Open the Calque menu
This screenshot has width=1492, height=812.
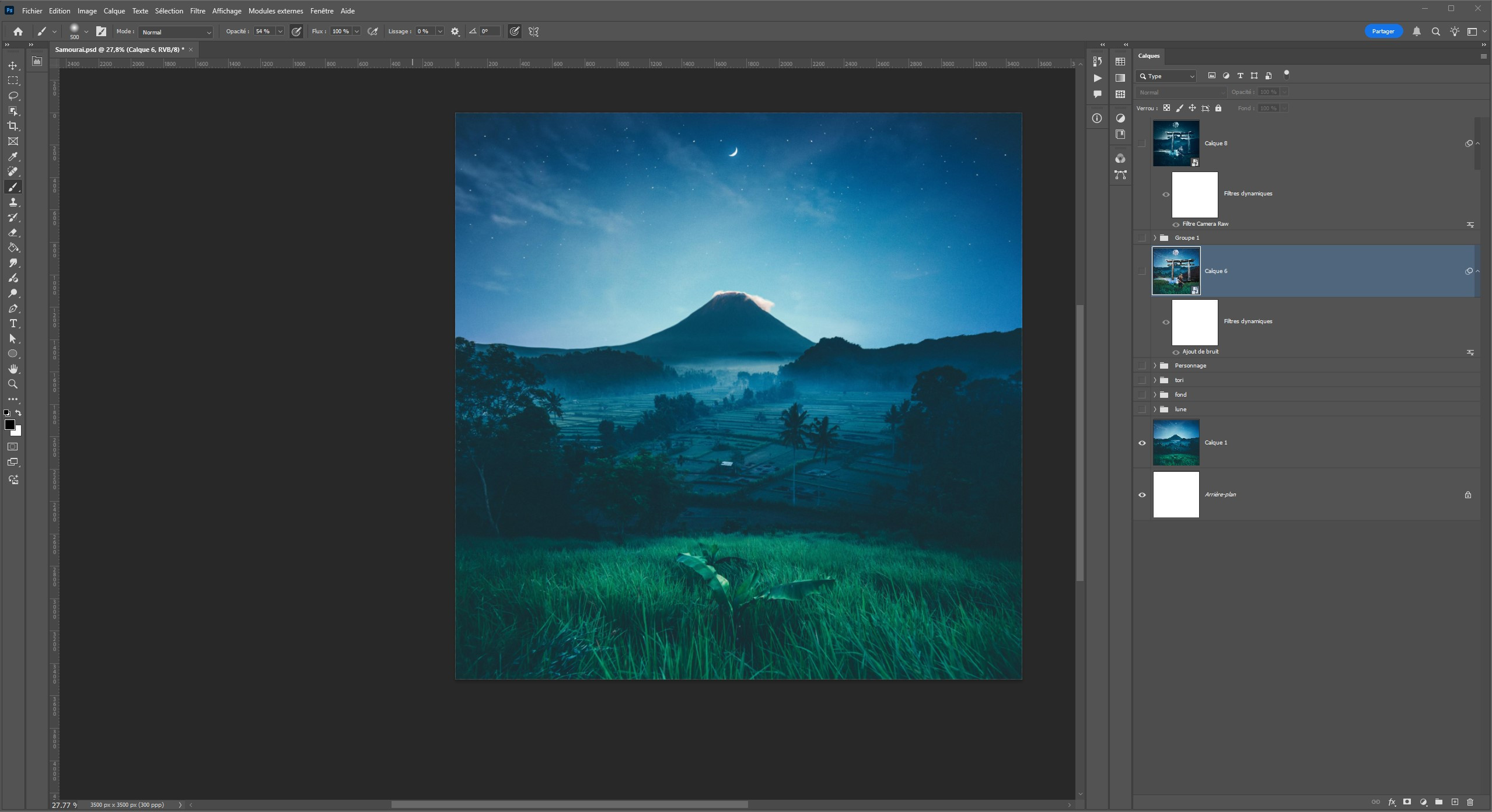114,11
